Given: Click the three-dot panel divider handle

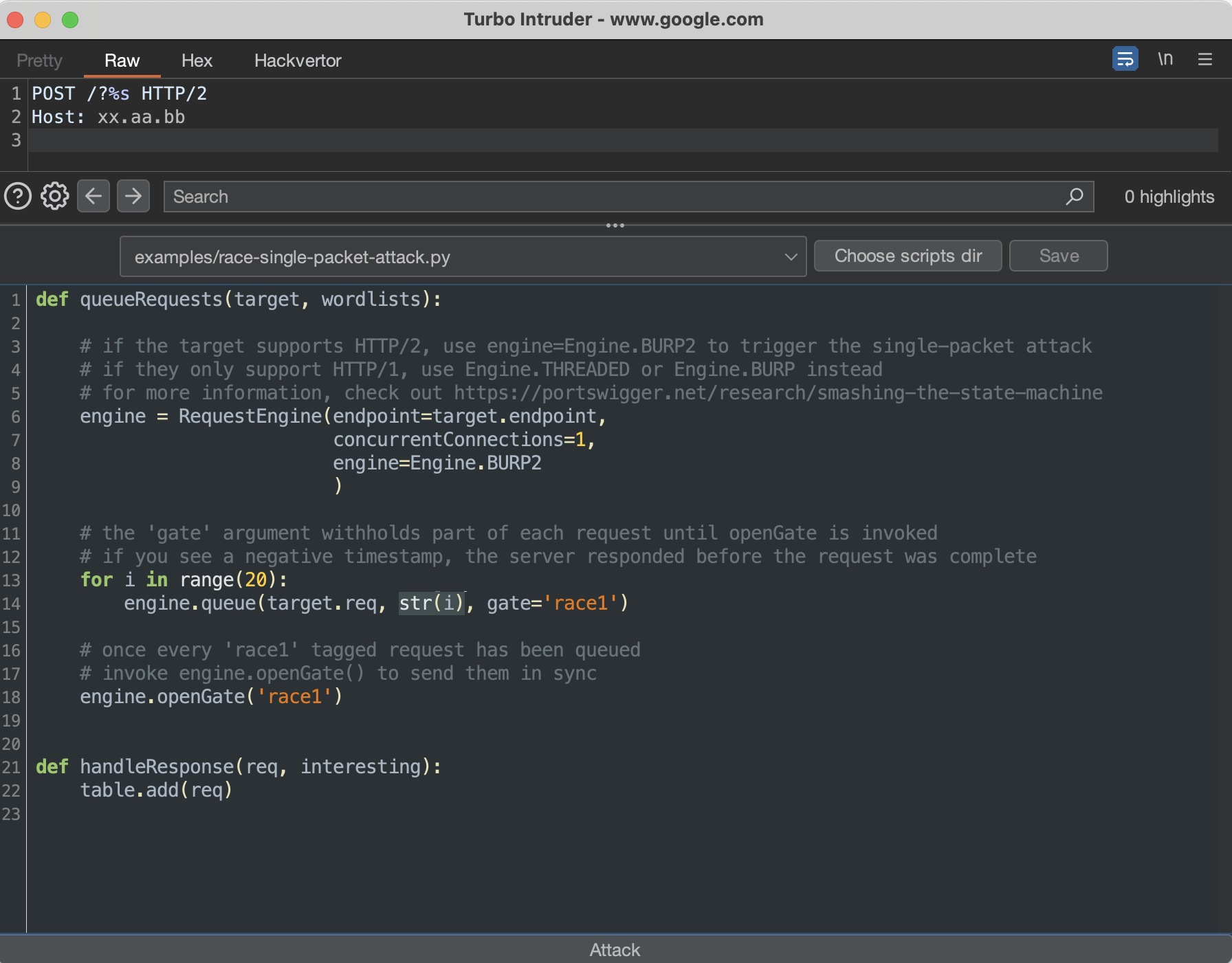Looking at the screenshot, I should tap(615, 225).
